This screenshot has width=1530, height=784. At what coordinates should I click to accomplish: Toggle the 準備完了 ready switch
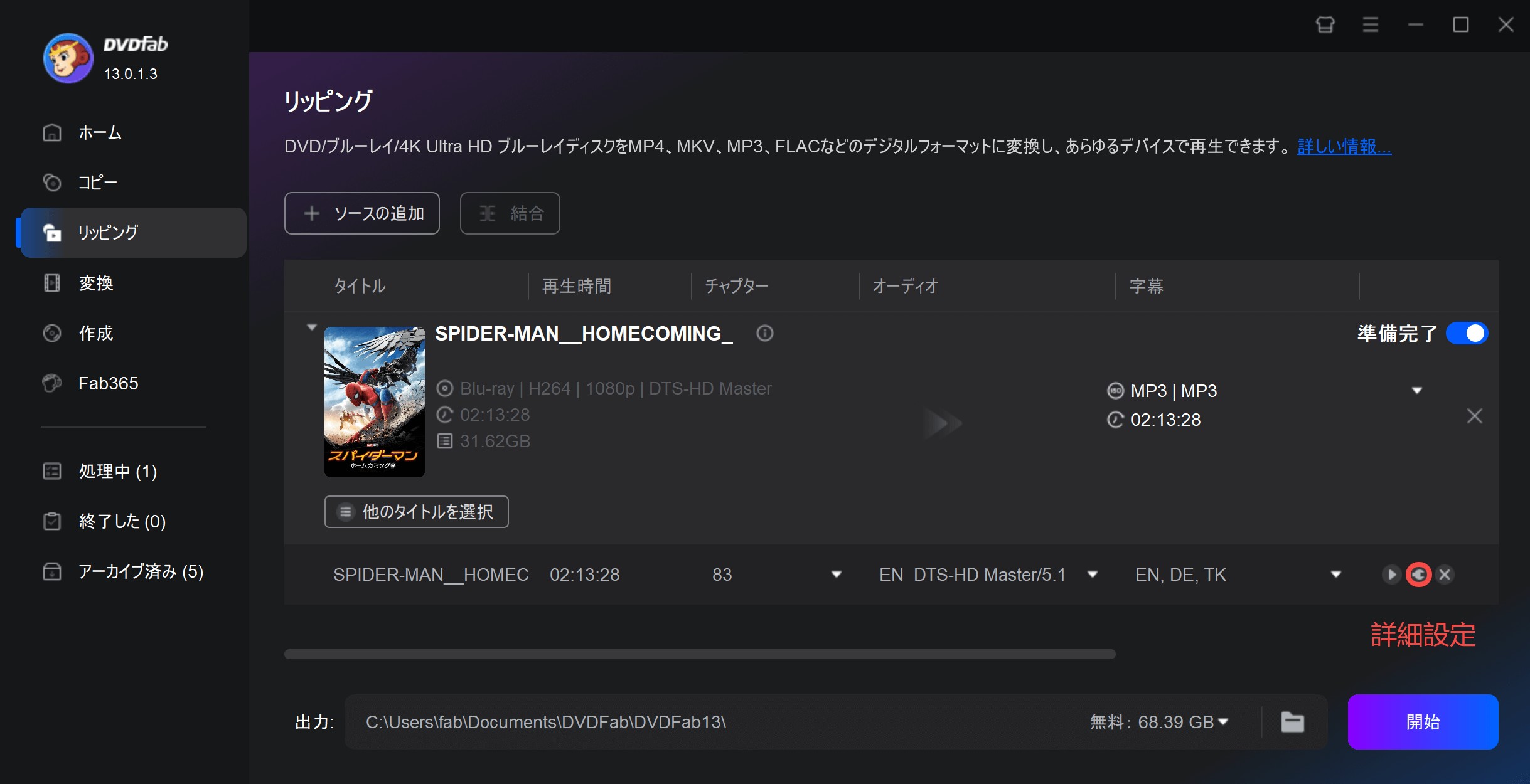[1467, 333]
